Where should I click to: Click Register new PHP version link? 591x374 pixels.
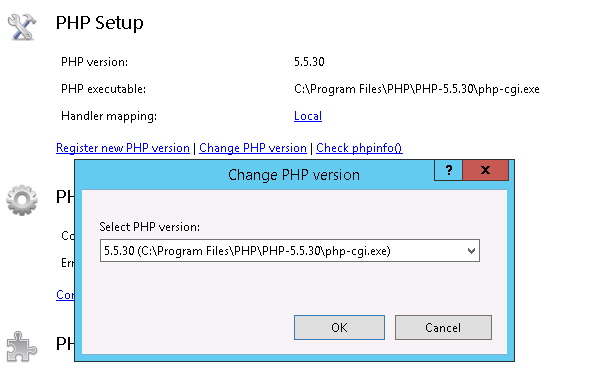pos(123,148)
